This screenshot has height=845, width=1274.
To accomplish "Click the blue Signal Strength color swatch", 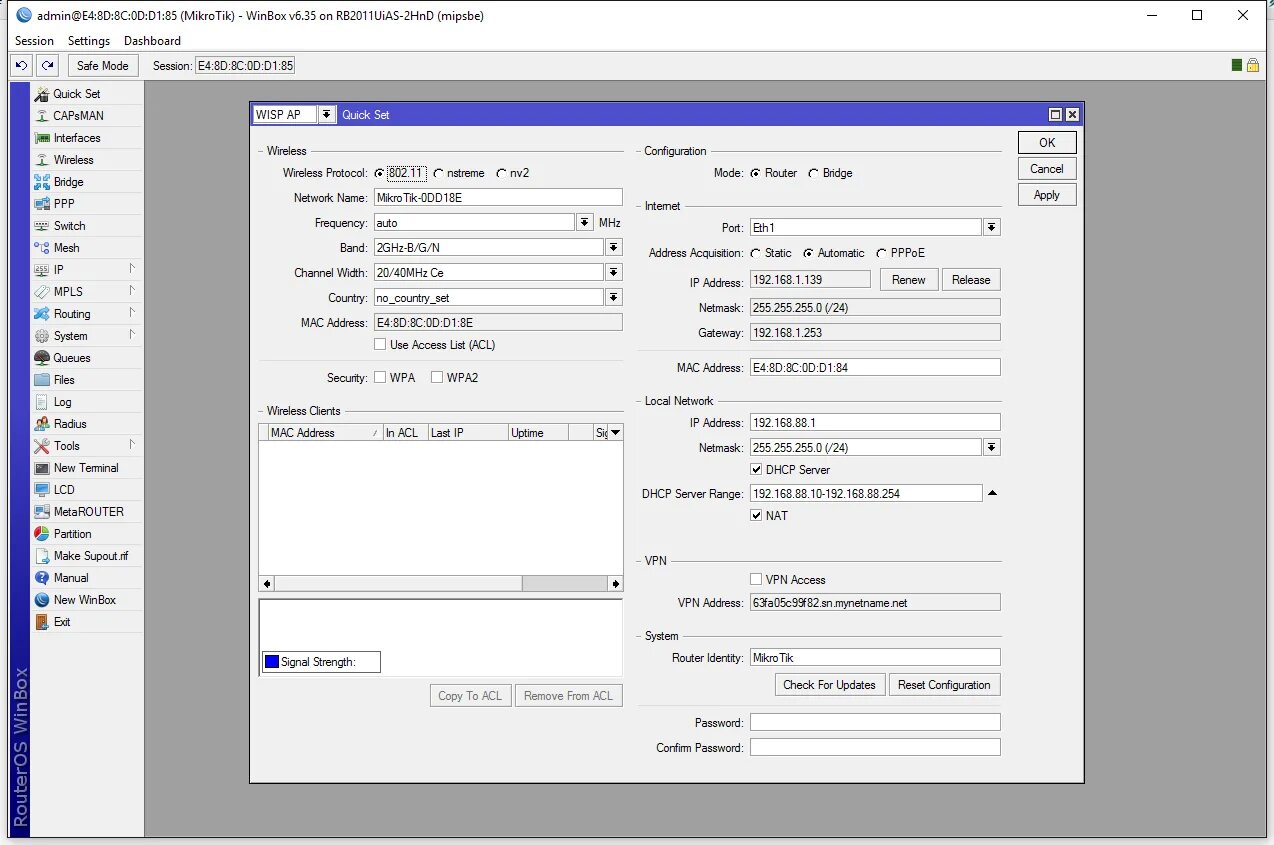I will [270, 661].
